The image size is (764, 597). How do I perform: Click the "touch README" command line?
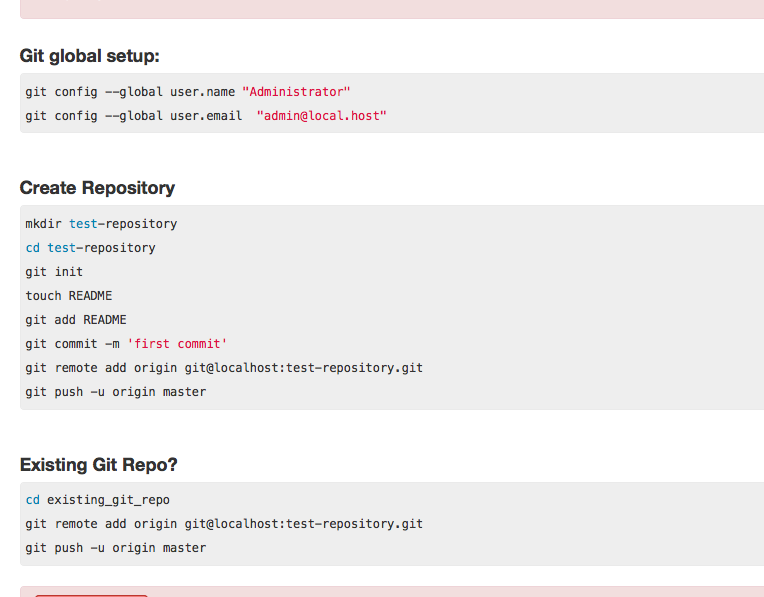click(x=69, y=296)
